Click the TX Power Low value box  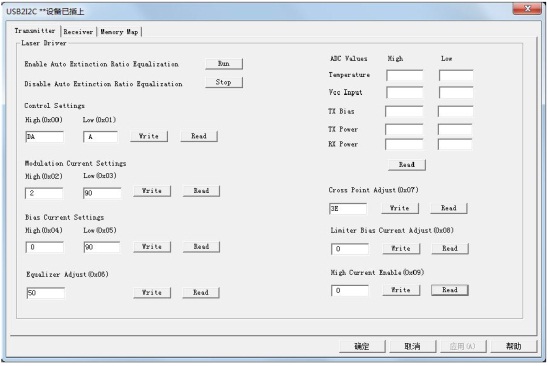(455, 129)
